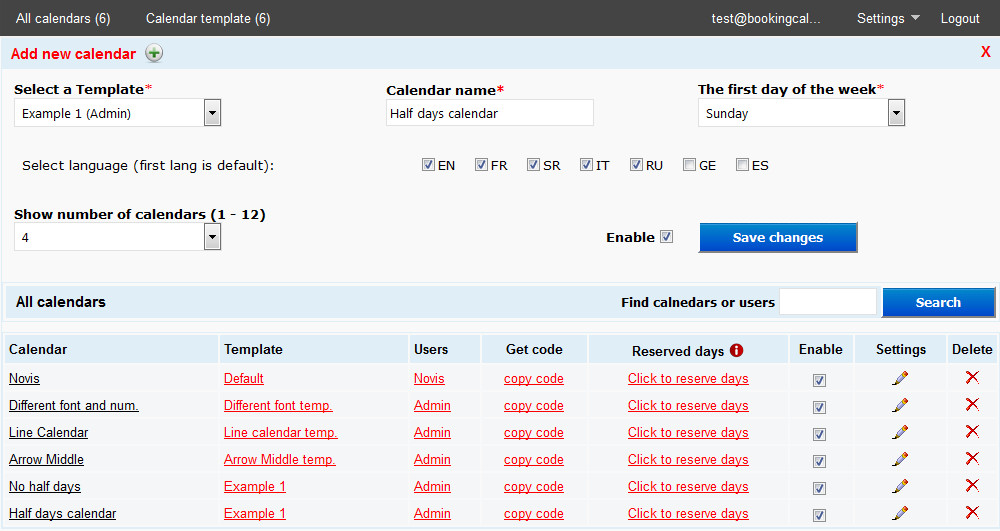
Task: Open the Show number of calendars dropdown
Action: pyautogui.click(x=212, y=237)
